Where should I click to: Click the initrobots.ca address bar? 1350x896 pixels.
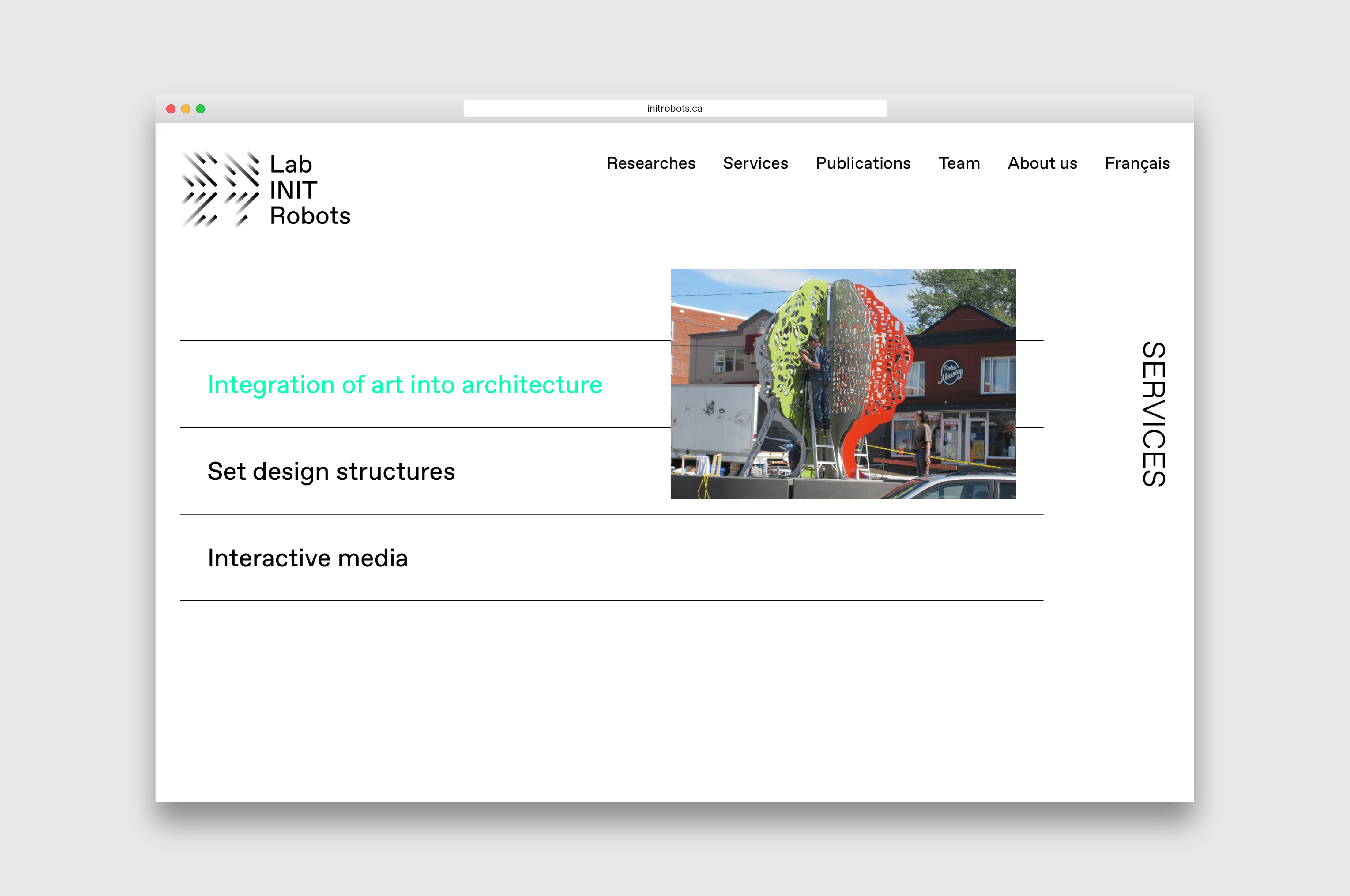(675, 108)
